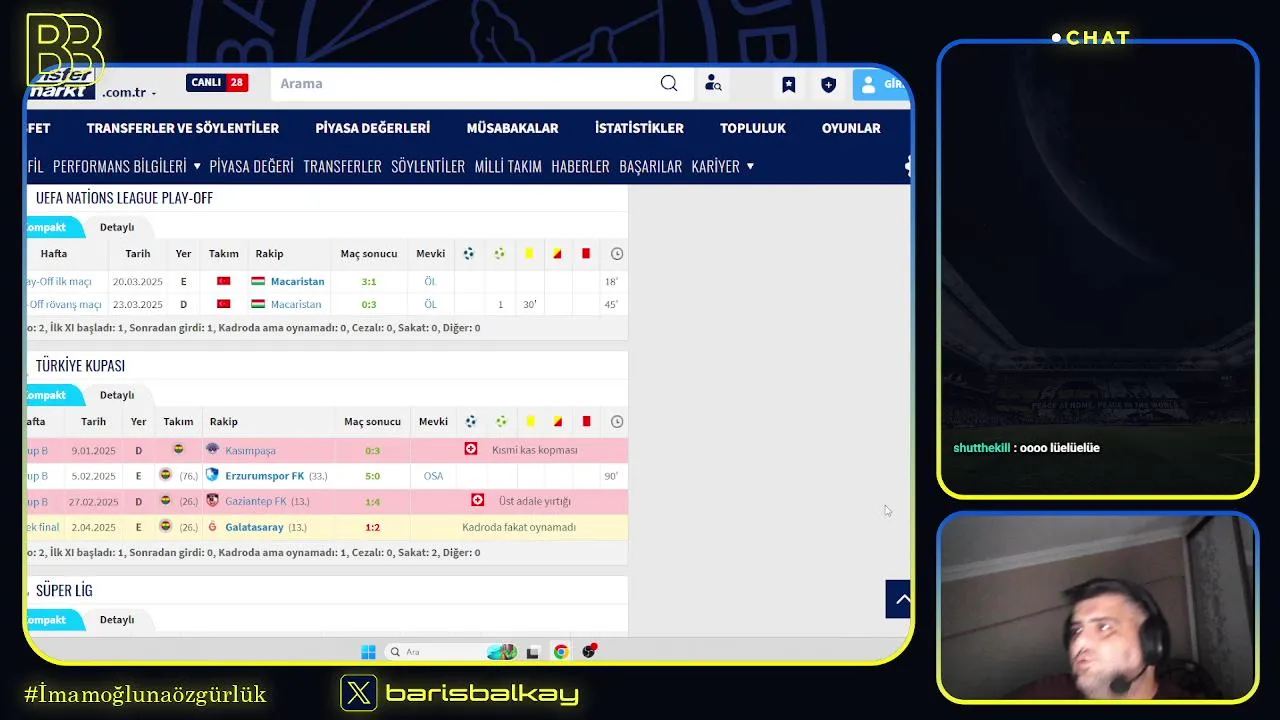Open Topluluk main menu
The height and width of the screenshot is (720, 1280).
pyautogui.click(x=753, y=128)
